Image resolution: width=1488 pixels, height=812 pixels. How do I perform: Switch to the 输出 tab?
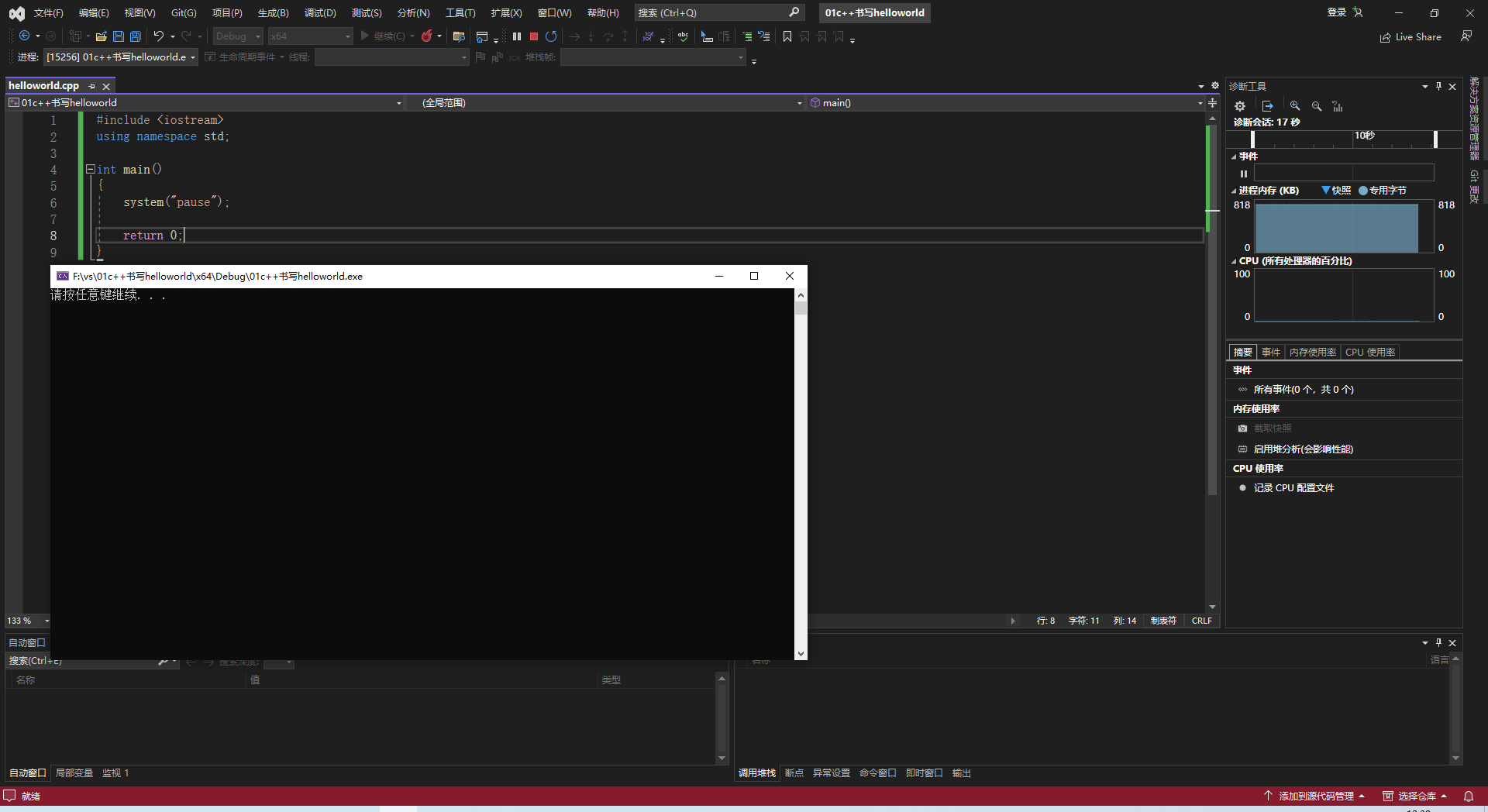(x=962, y=773)
